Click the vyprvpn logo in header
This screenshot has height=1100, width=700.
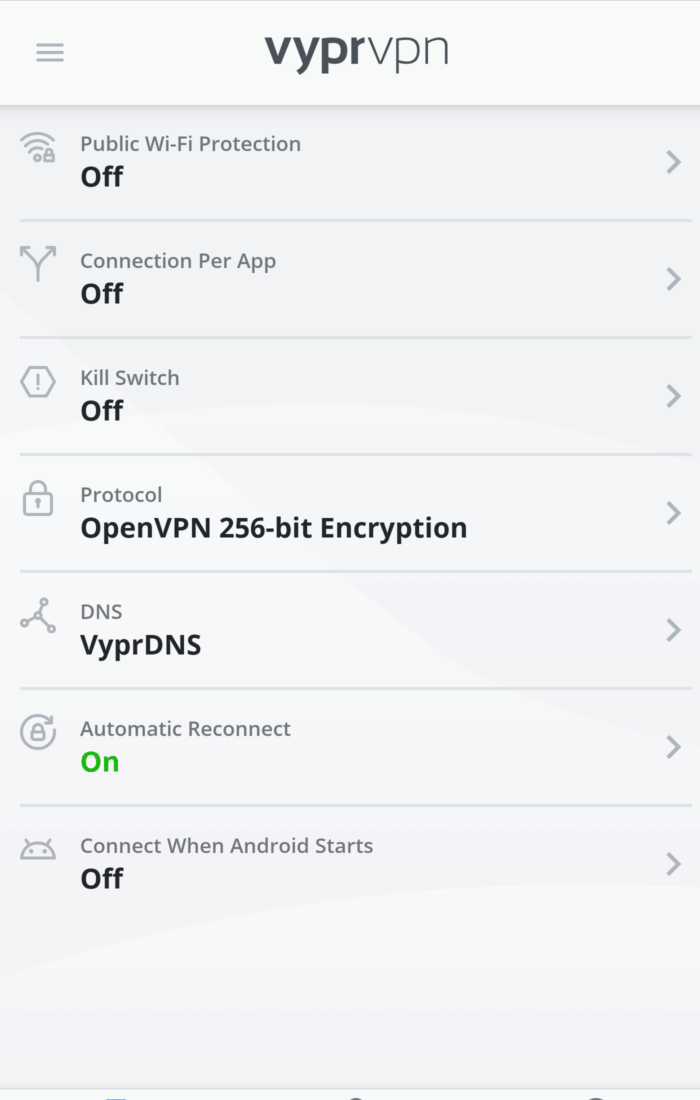(356, 52)
